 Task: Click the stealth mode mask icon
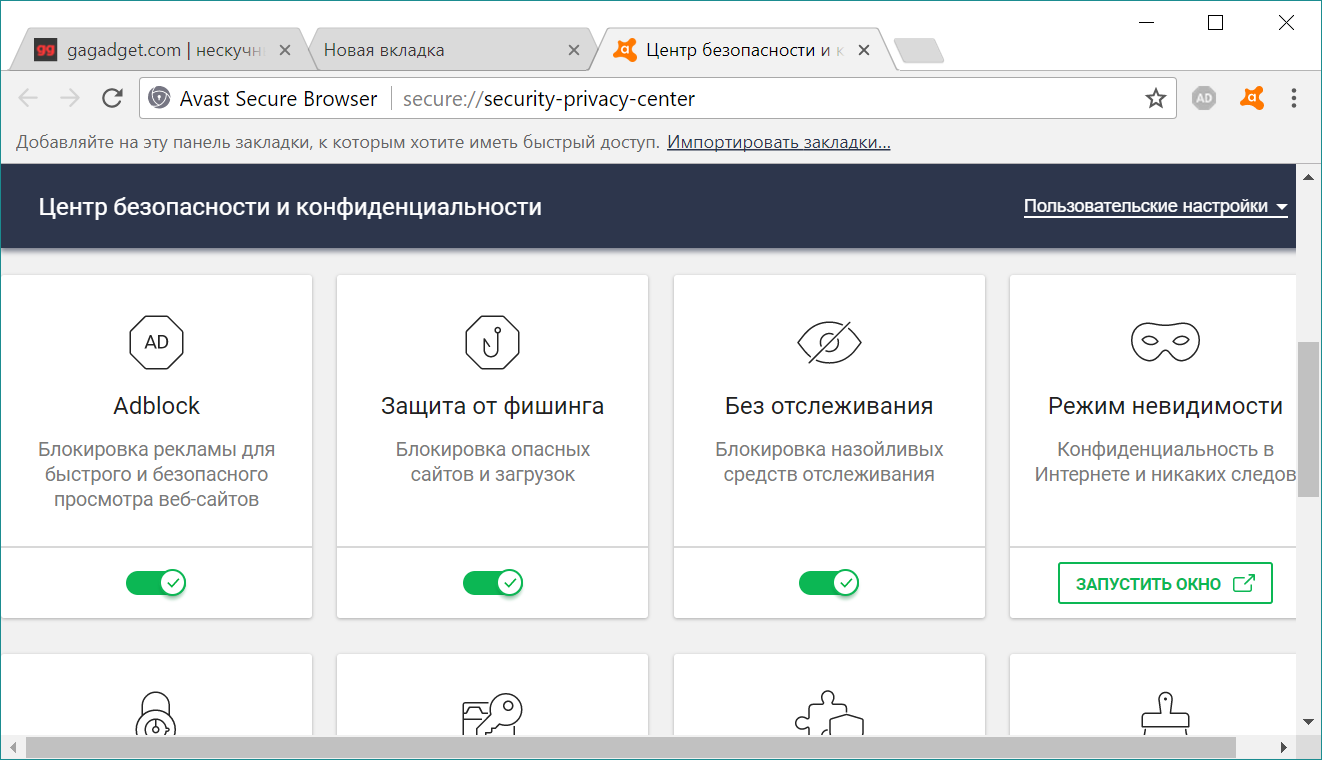point(1165,342)
